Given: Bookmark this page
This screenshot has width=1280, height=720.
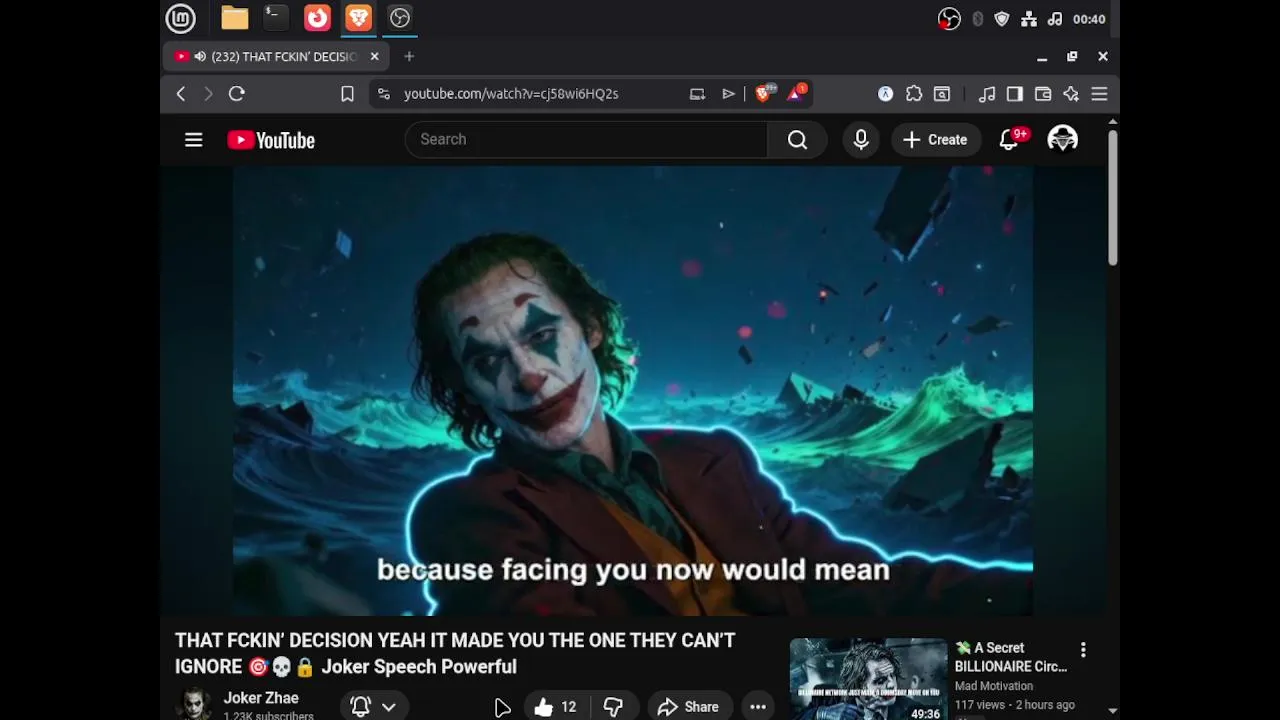Looking at the screenshot, I should click(347, 94).
